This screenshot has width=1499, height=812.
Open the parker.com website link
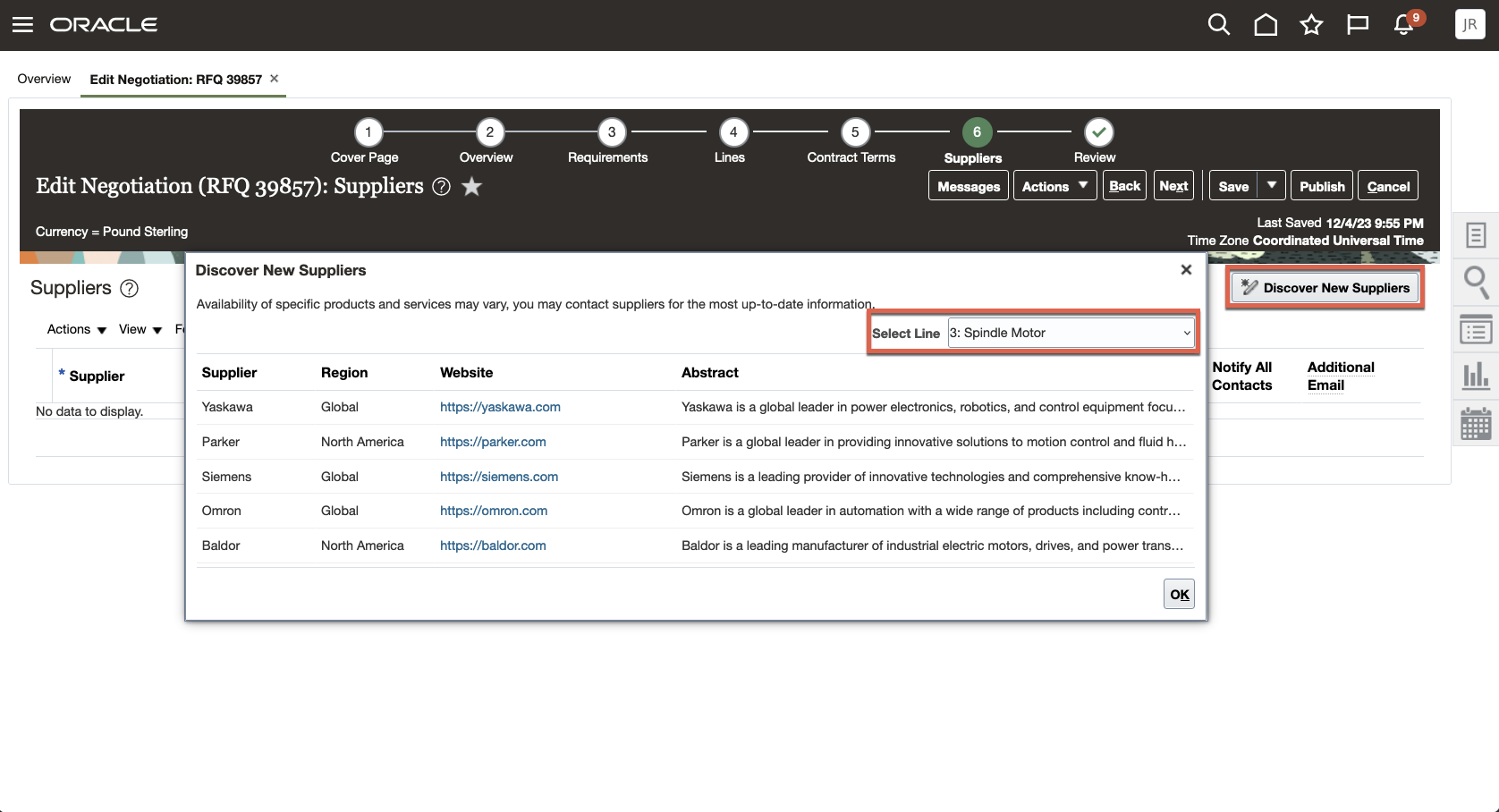coord(493,442)
